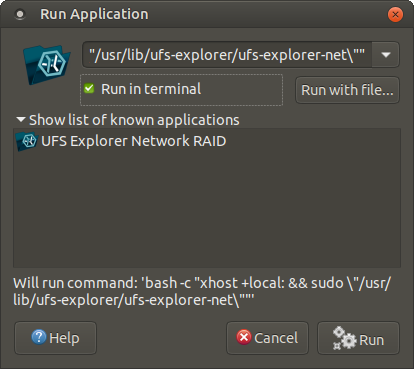This screenshot has height=369, width=414.
Task: Click the Help button
Action: click(x=55, y=338)
